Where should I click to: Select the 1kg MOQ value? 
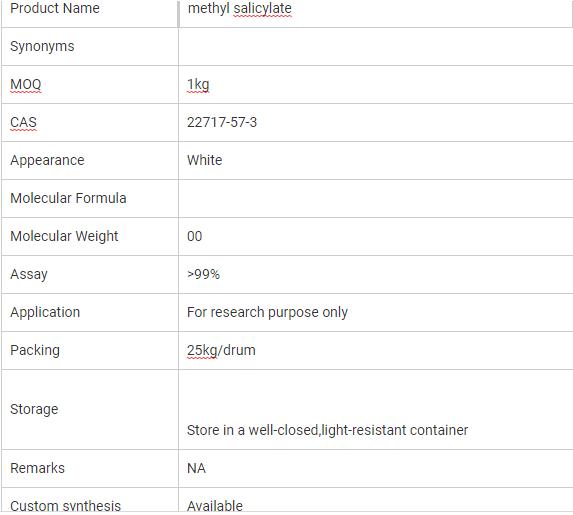[x=198, y=85]
